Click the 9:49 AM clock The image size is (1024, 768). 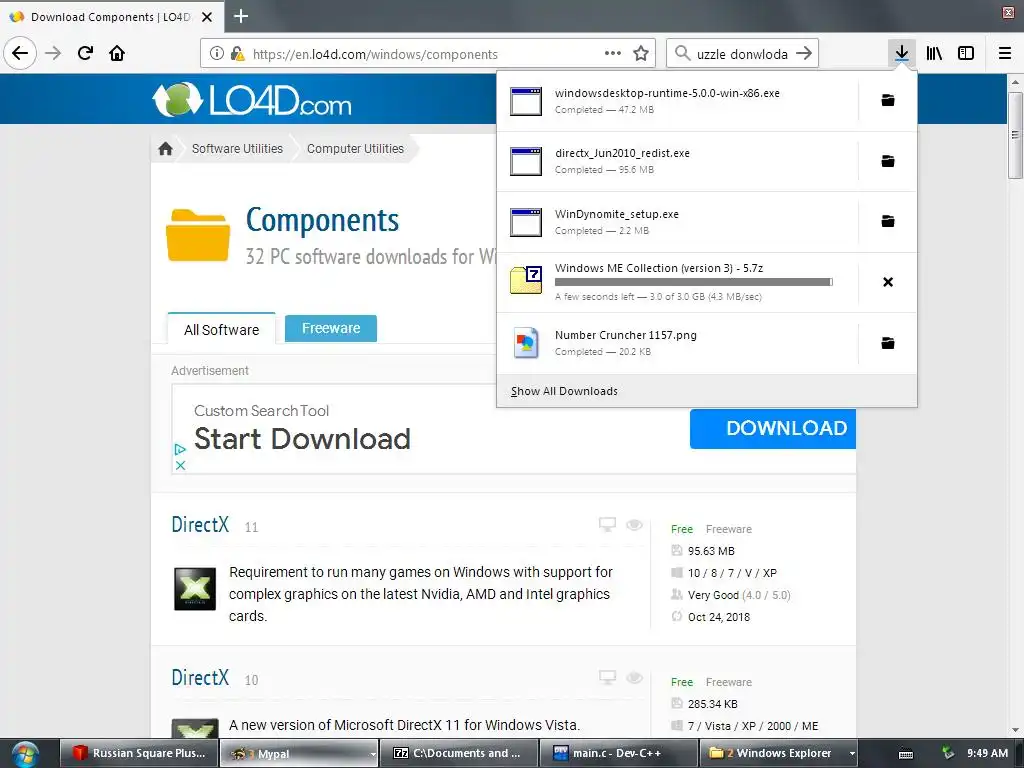pyautogui.click(x=987, y=753)
